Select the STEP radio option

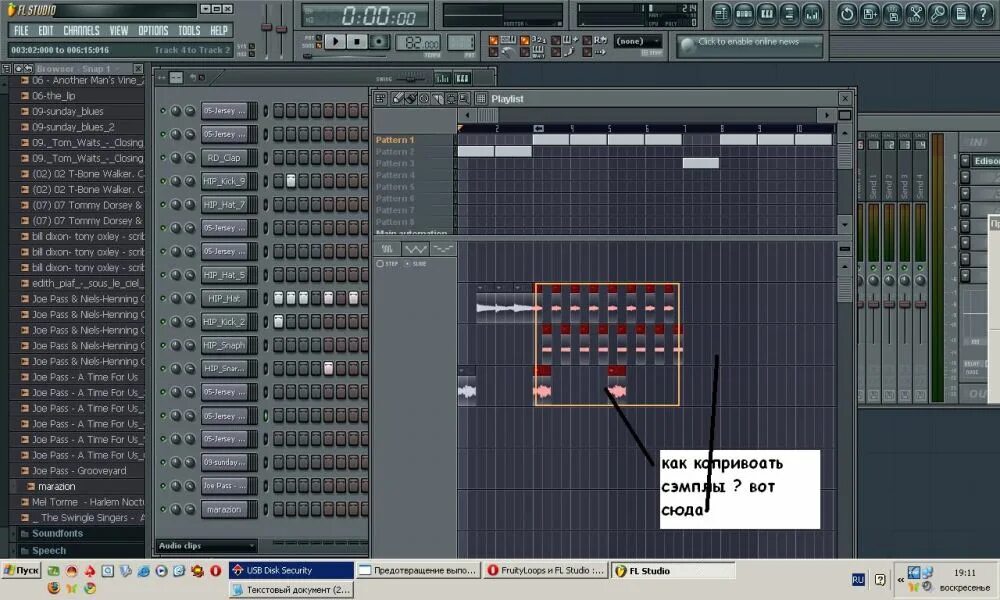point(380,263)
